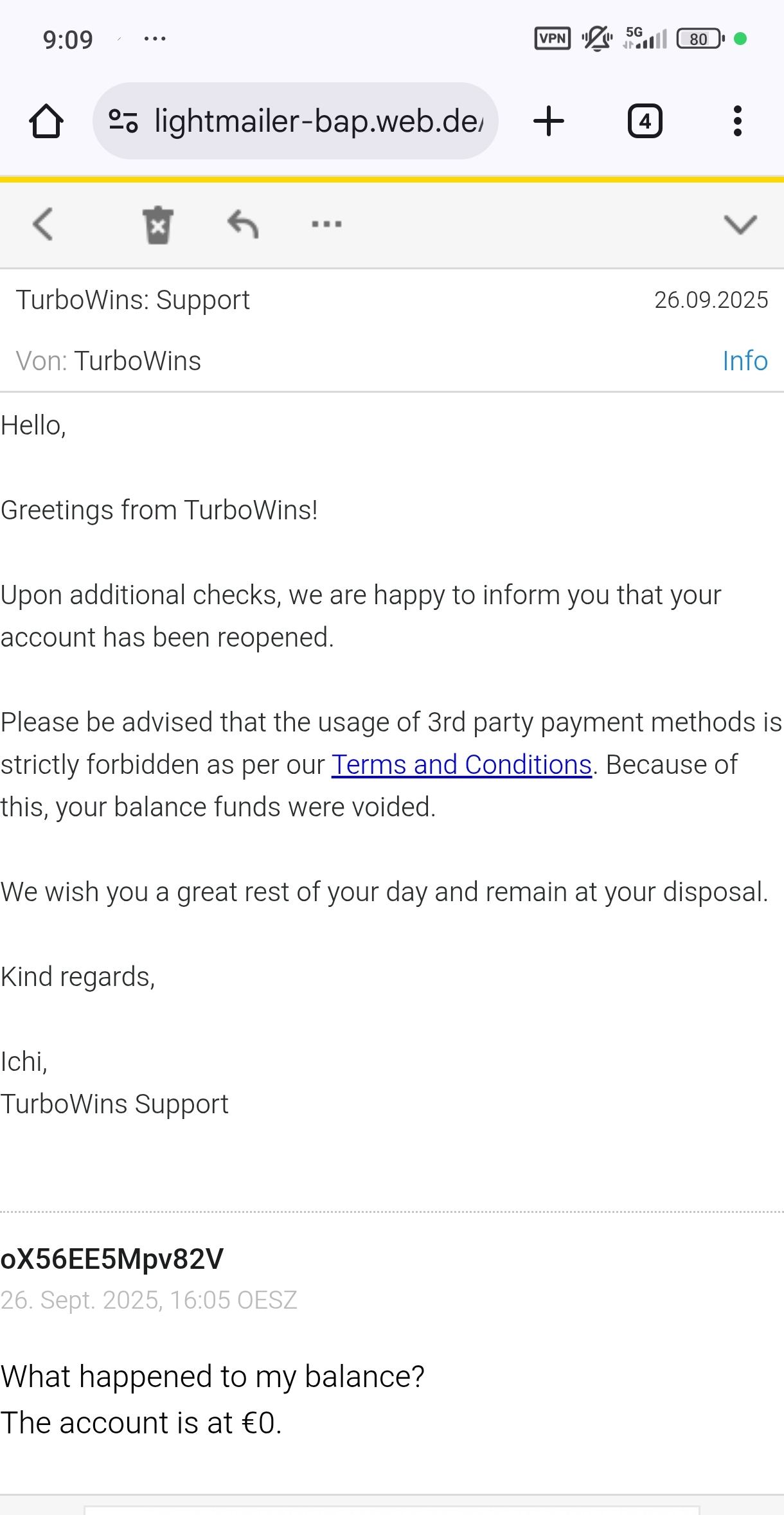Viewport: 784px width, 1515px height.
Task: Tap the email date 26.09.2025
Action: pos(711,300)
